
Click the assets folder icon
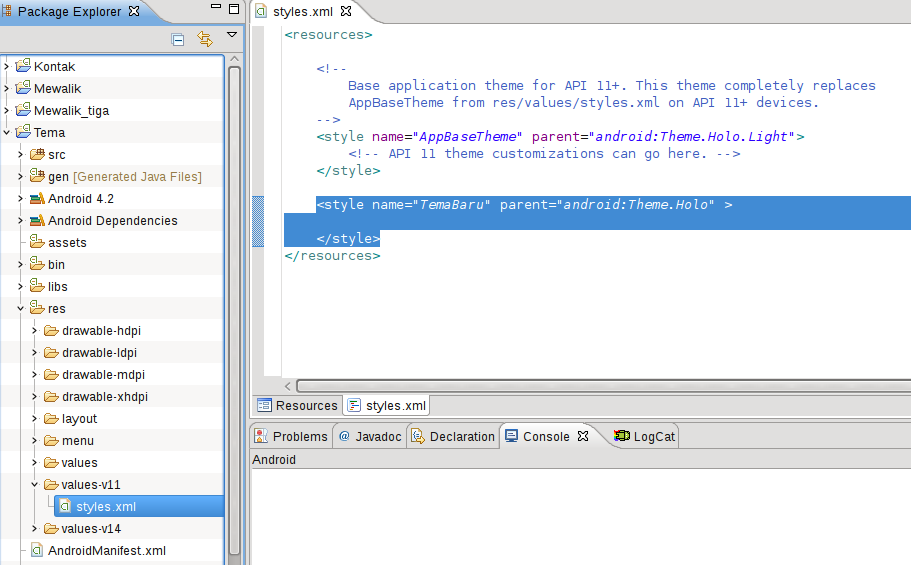point(37,242)
